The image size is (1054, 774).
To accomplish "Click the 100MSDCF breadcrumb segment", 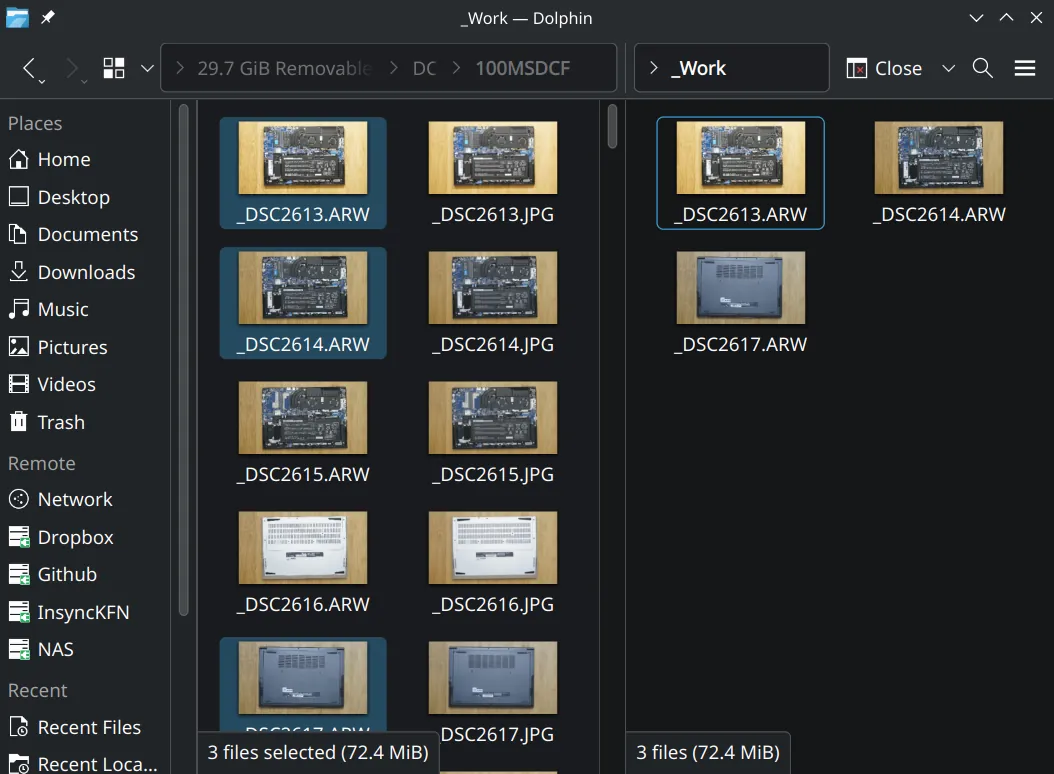I will tap(522, 68).
